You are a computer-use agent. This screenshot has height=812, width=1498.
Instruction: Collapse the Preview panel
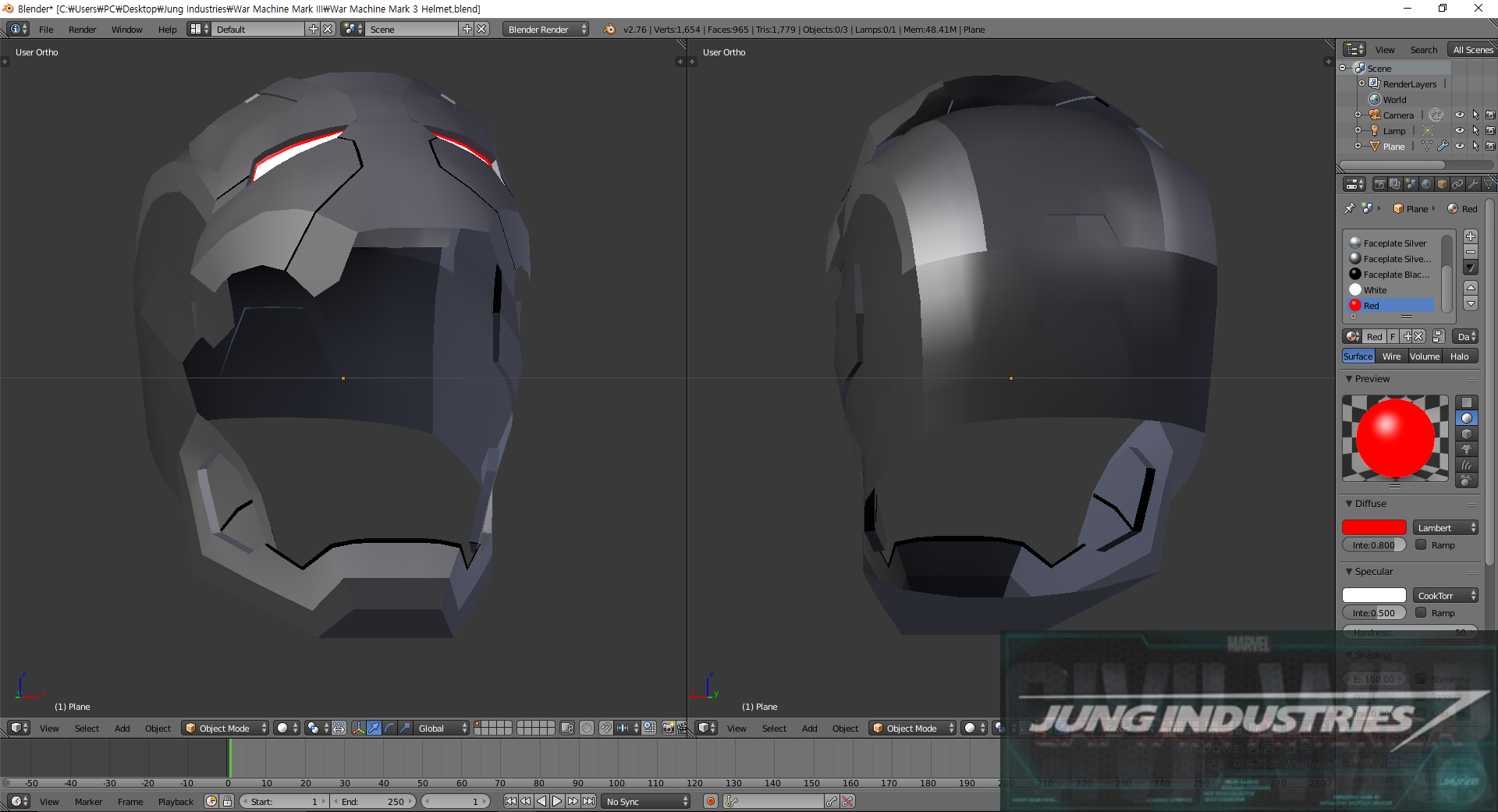pos(1349,378)
